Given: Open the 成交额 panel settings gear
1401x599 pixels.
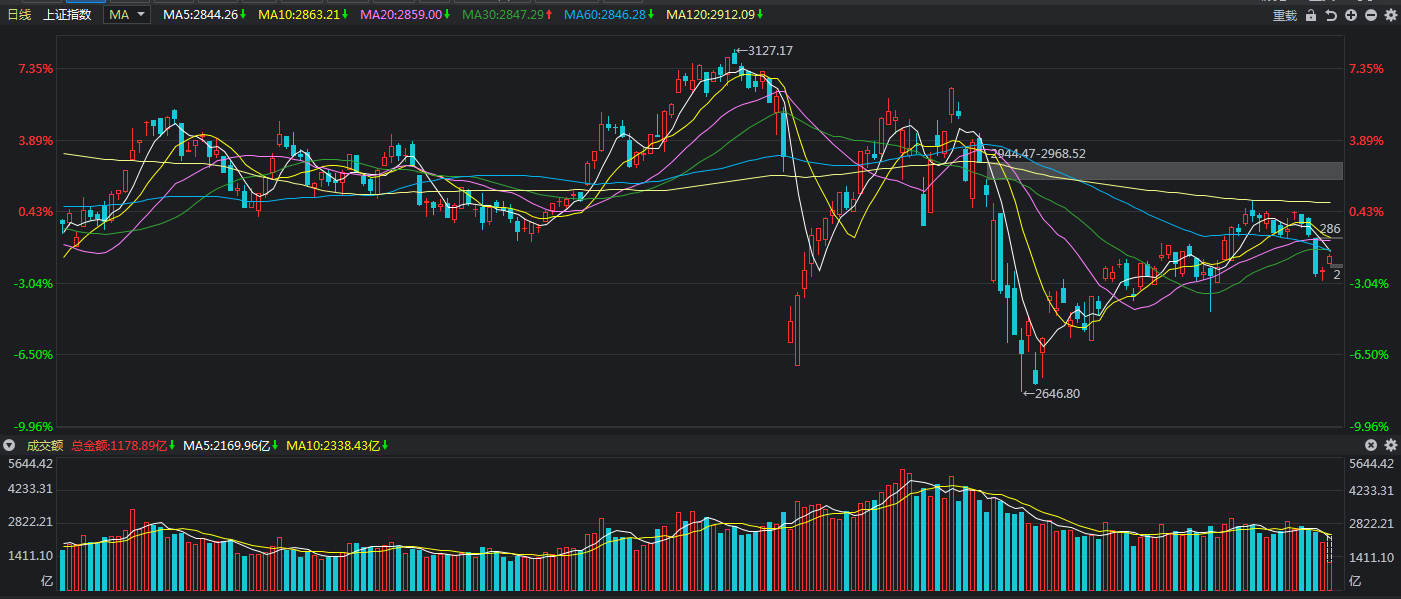Looking at the screenshot, I should [x=1390, y=445].
